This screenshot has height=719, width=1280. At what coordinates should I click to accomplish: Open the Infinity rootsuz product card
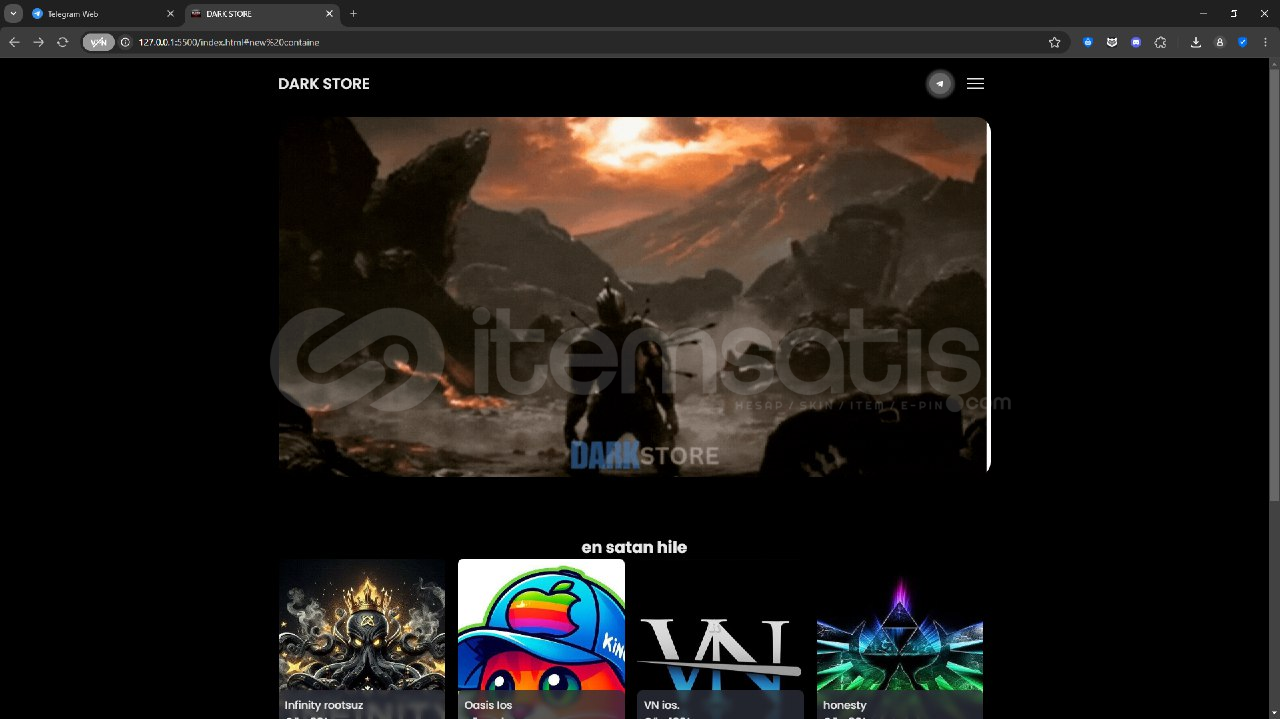point(361,639)
